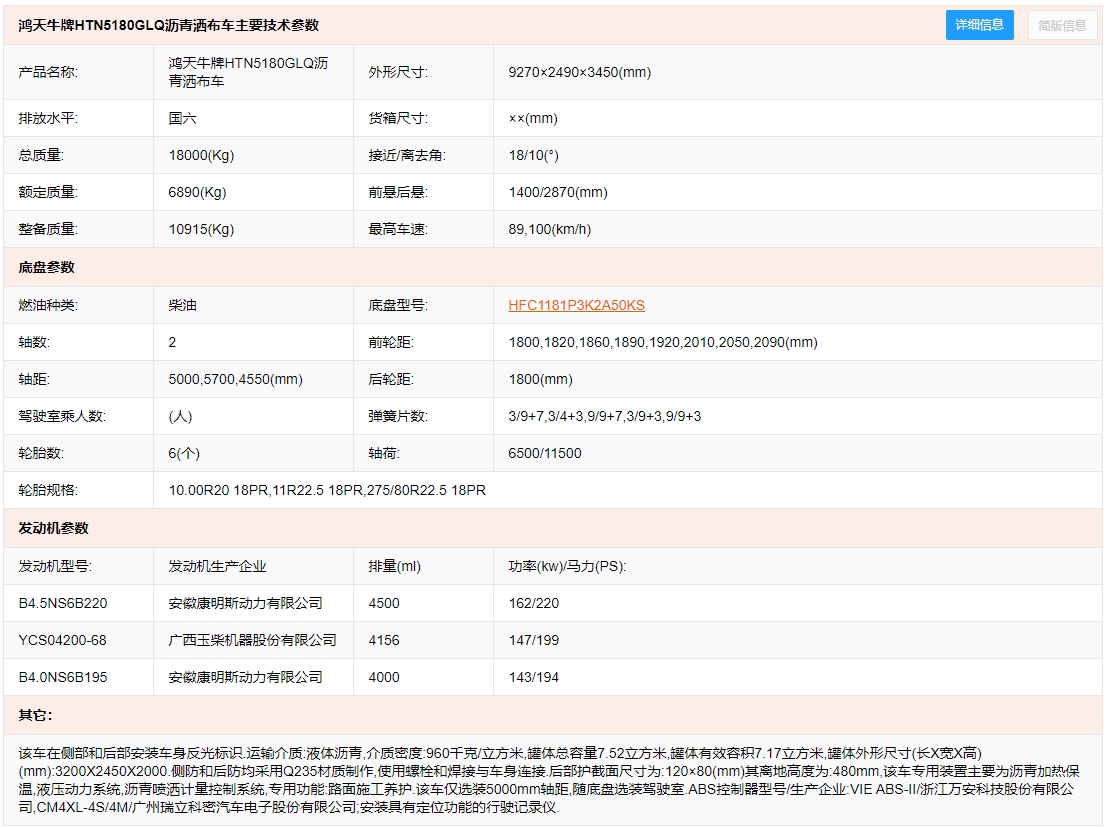Switch to the 简版信息 view
The width and height of the screenshot is (1107, 828).
click(1062, 25)
